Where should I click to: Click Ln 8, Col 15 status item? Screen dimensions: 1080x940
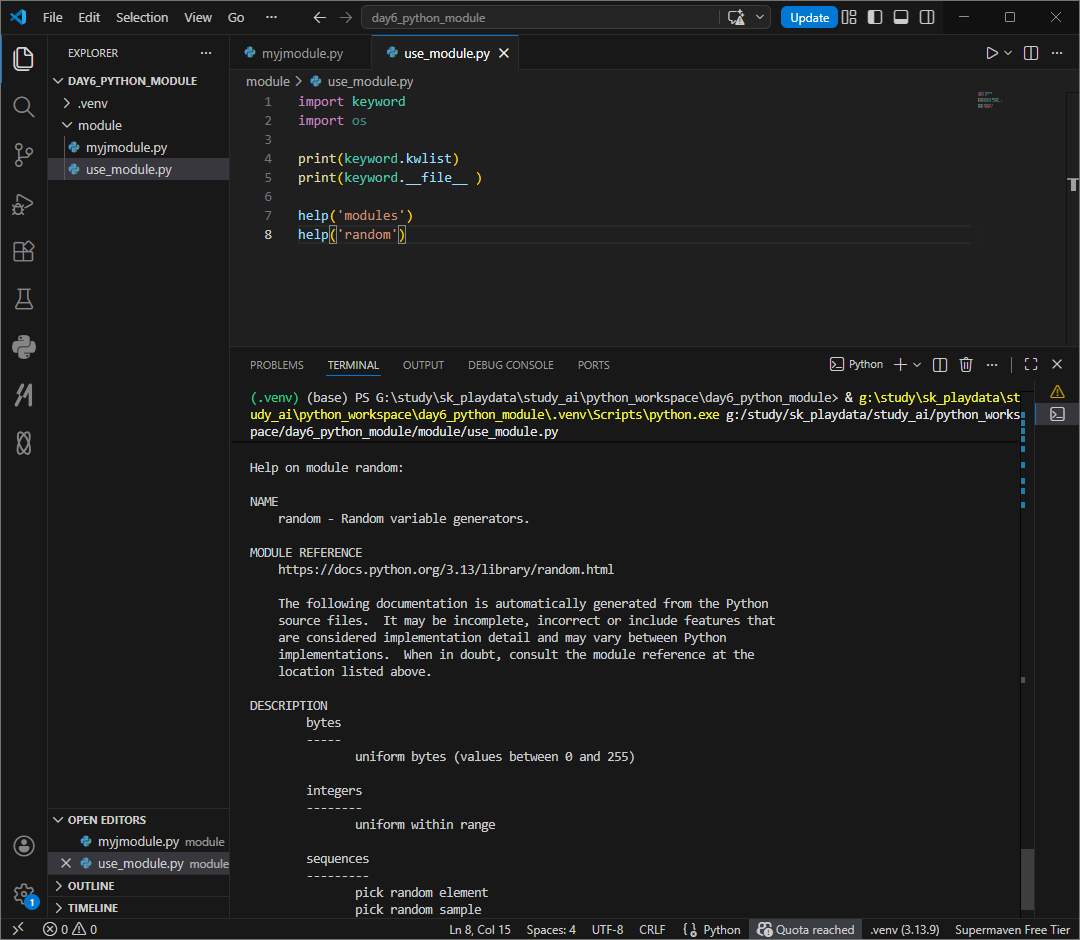479,929
